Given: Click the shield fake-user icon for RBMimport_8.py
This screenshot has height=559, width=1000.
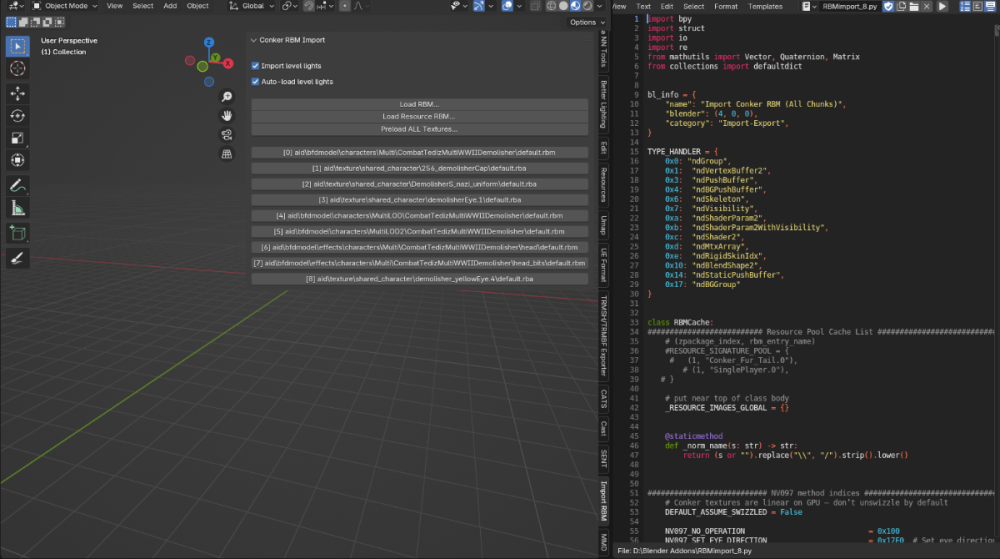Looking at the screenshot, I should click(x=888, y=6).
